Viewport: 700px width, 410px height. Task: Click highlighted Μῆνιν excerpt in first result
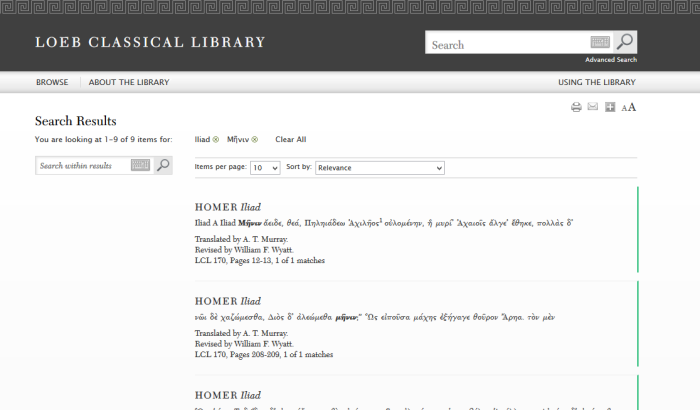coord(250,223)
